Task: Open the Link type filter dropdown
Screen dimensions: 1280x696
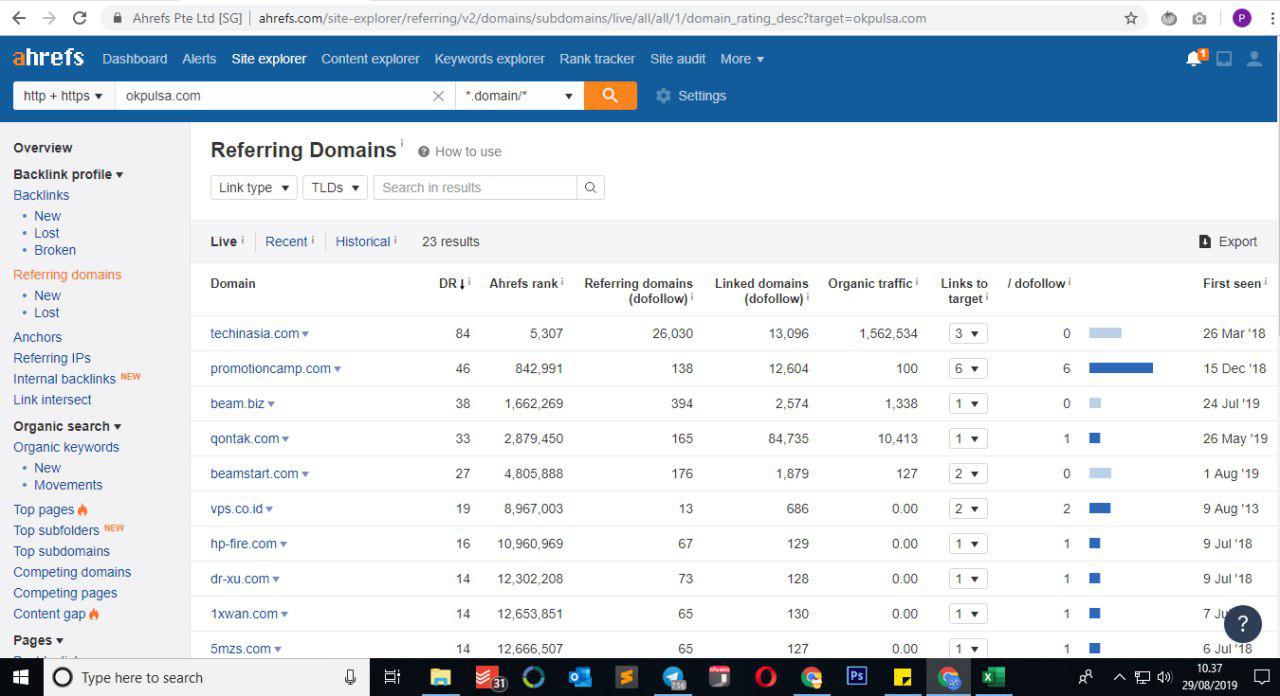Action: coord(254,187)
